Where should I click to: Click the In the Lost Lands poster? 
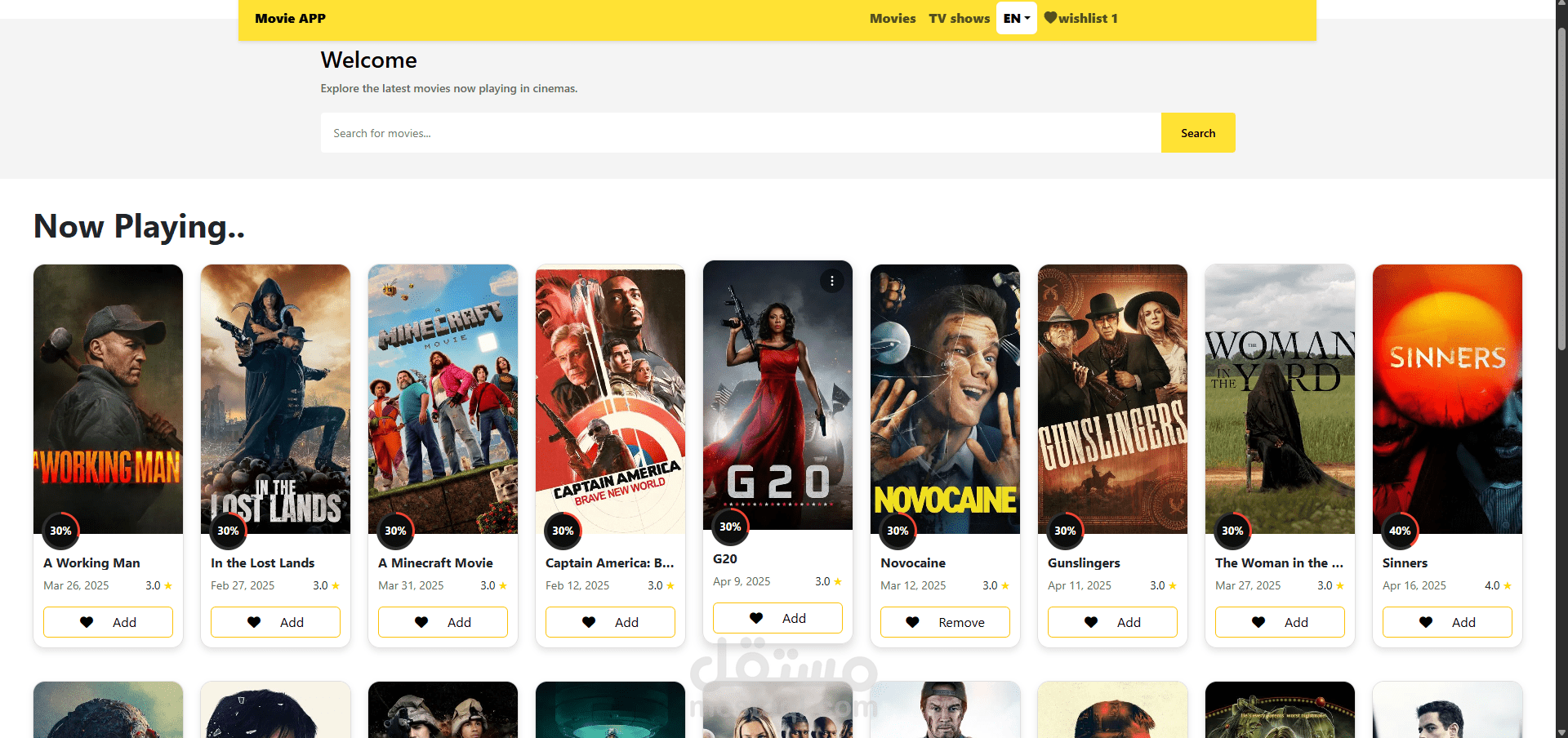coord(275,399)
